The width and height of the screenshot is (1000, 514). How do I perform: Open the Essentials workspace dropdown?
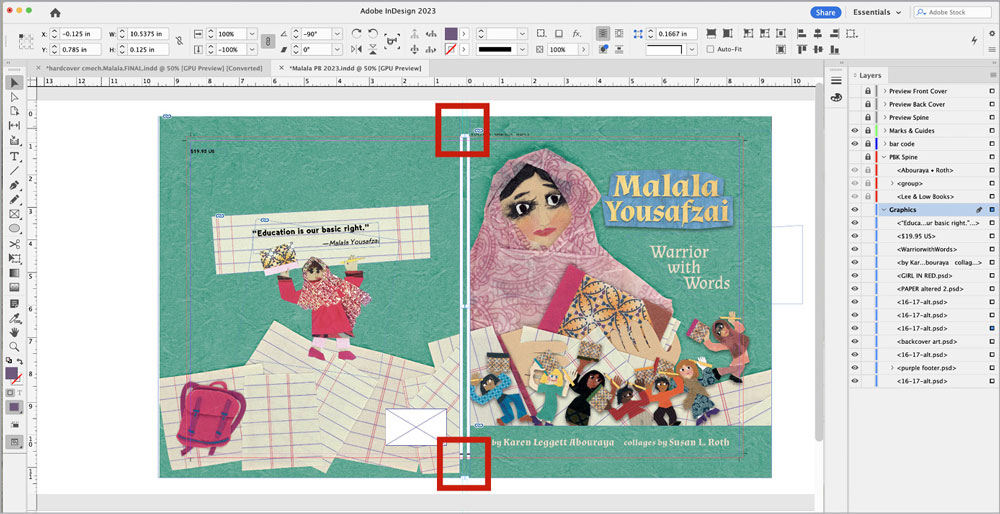pos(878,12)
